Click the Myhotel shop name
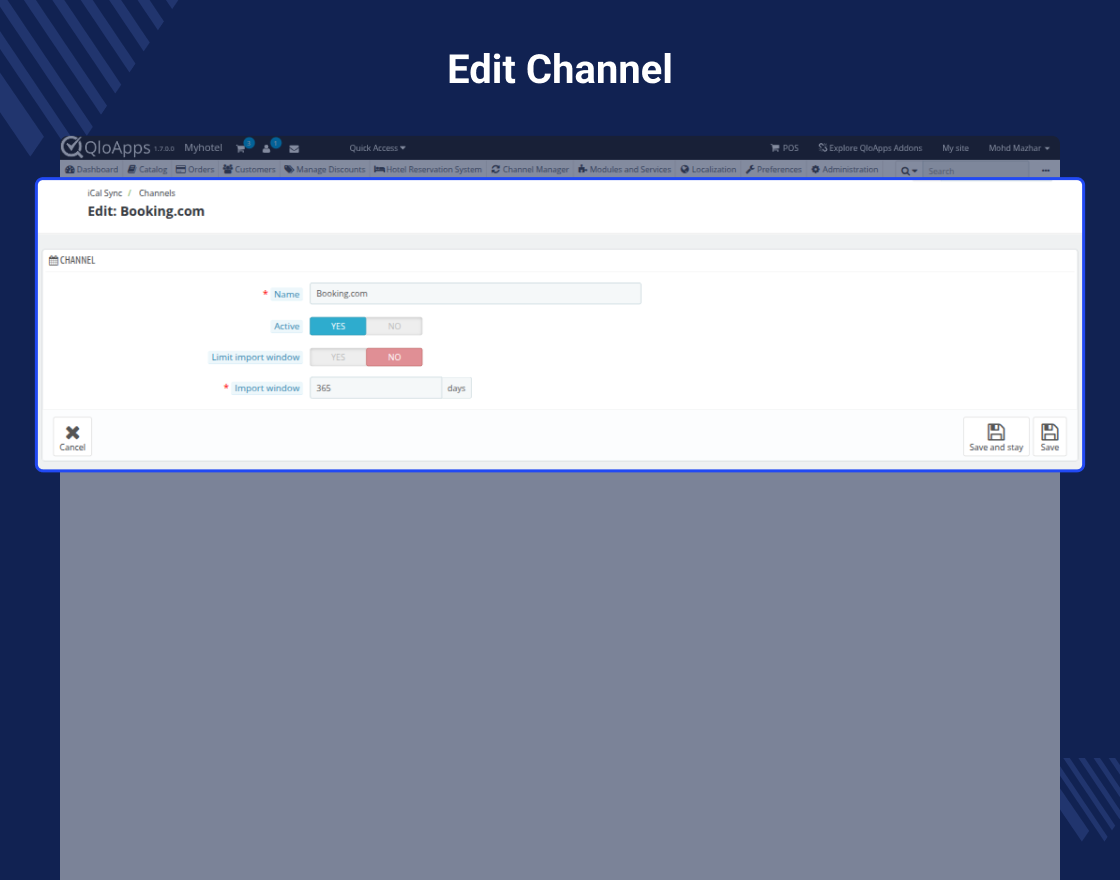 [x=203, y=148]
